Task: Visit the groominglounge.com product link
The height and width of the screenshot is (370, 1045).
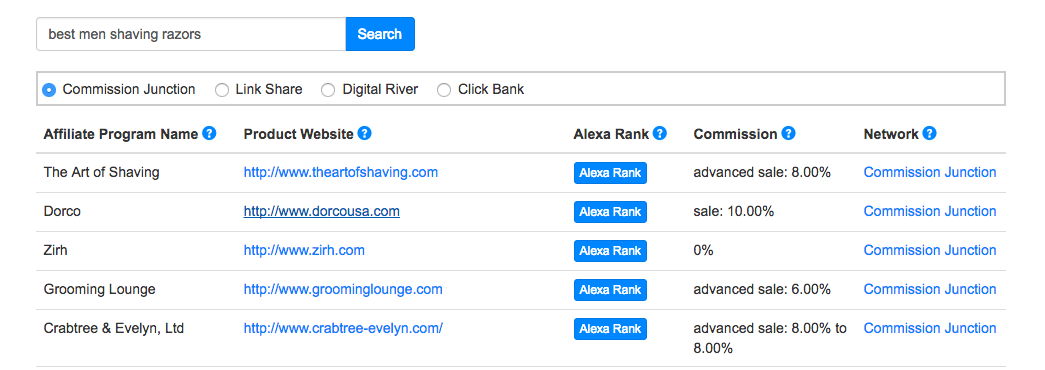Action: coord(343,290)
